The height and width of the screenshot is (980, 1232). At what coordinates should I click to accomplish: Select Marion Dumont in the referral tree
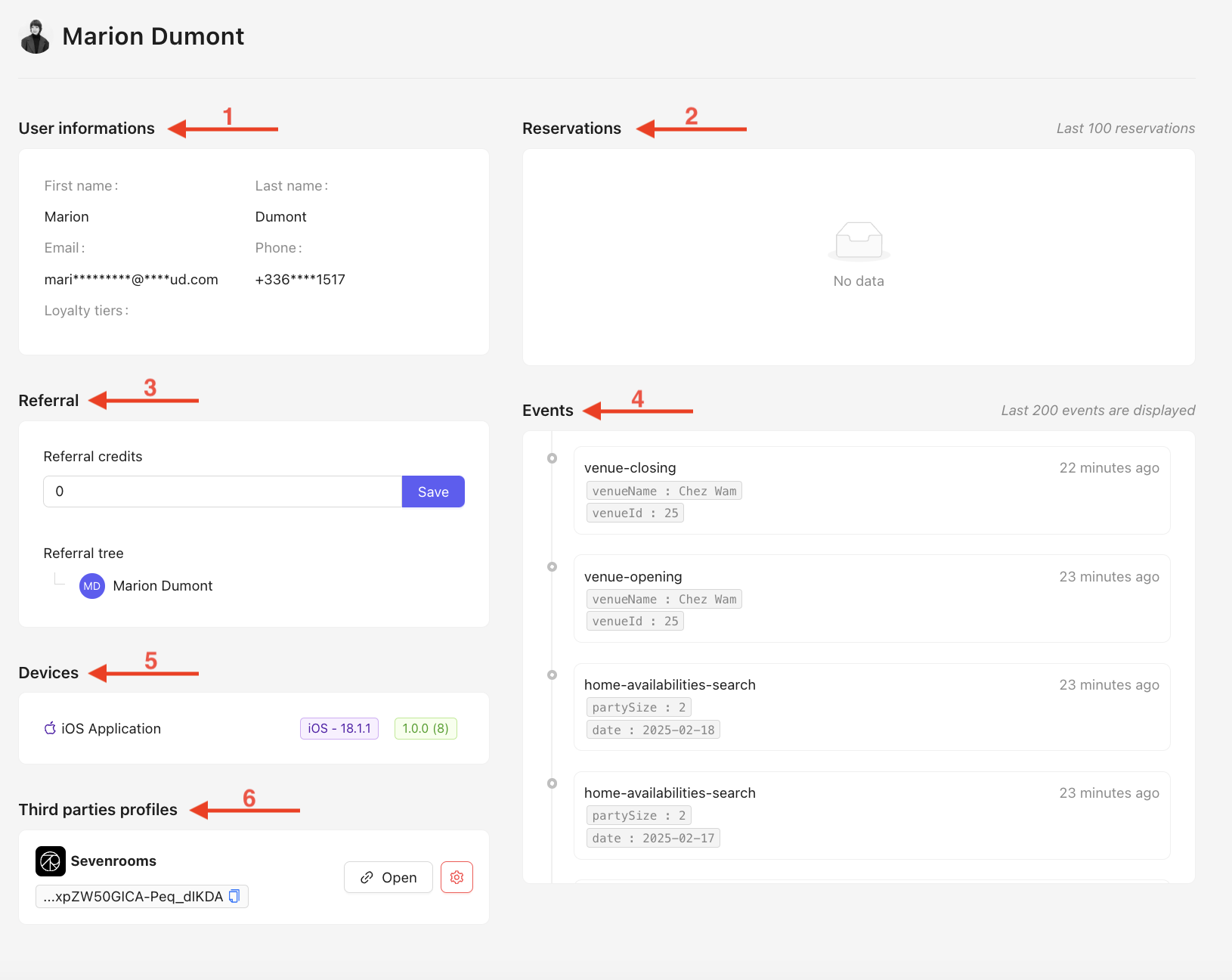click(163, 586)
